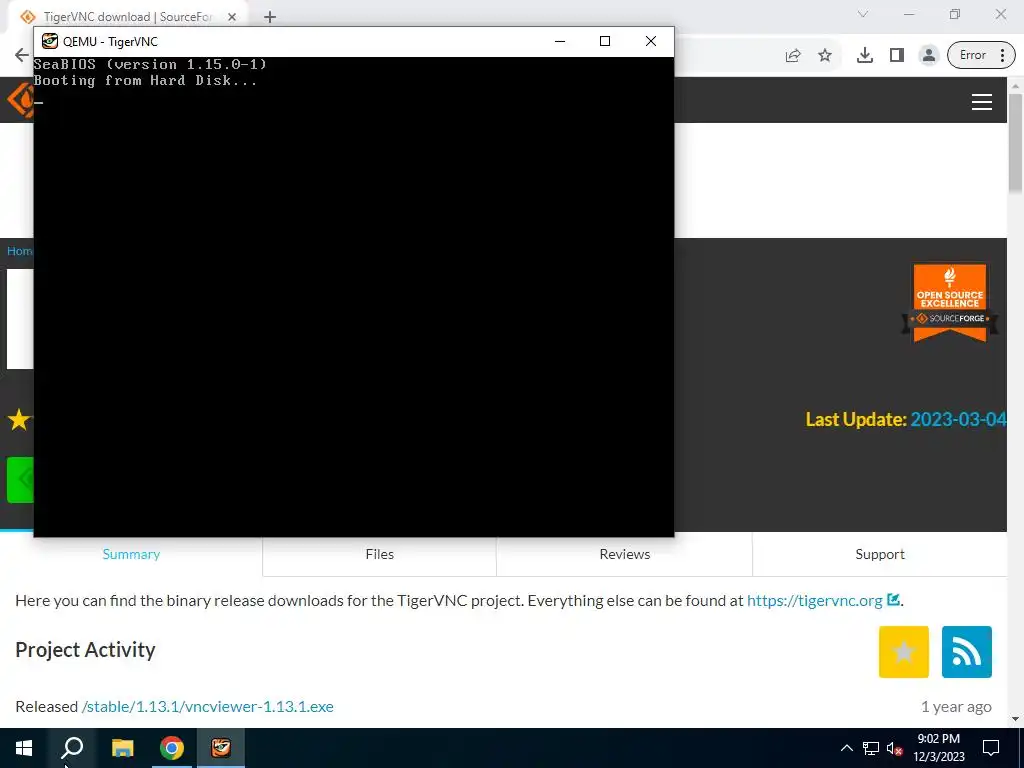Click the TigerVNC icon in QEMU title bar

pyautogui.click(x=50, y=41)
